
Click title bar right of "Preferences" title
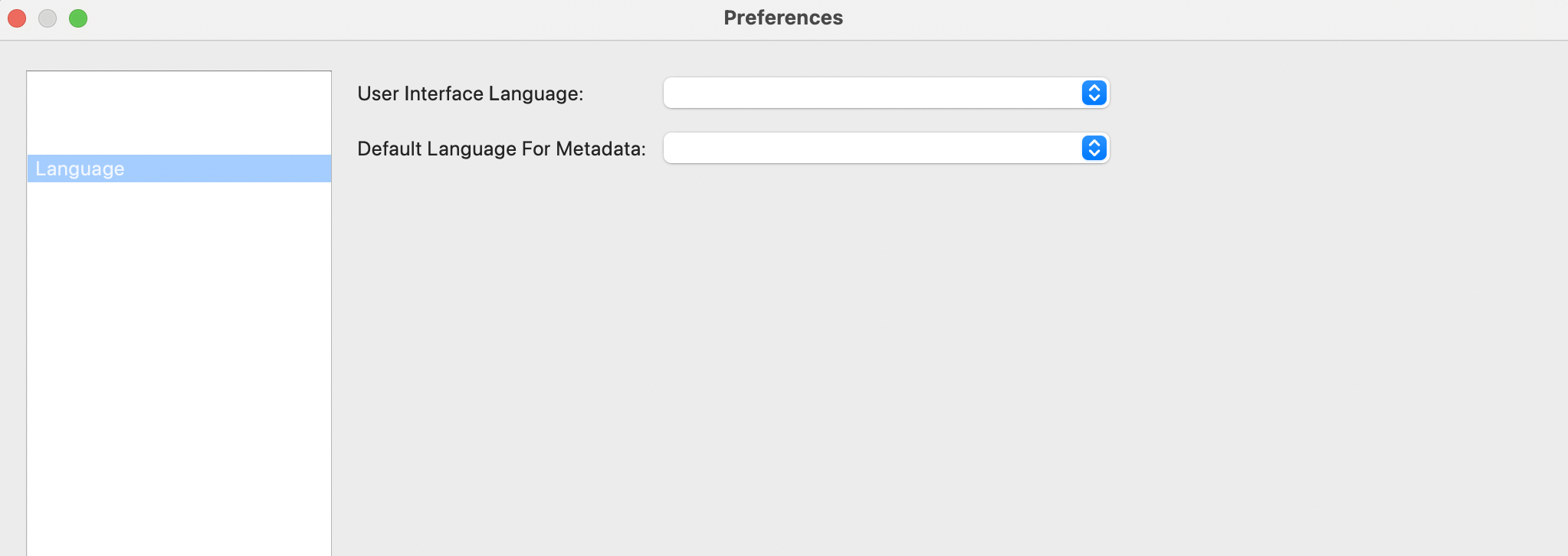coord(1150,18)
